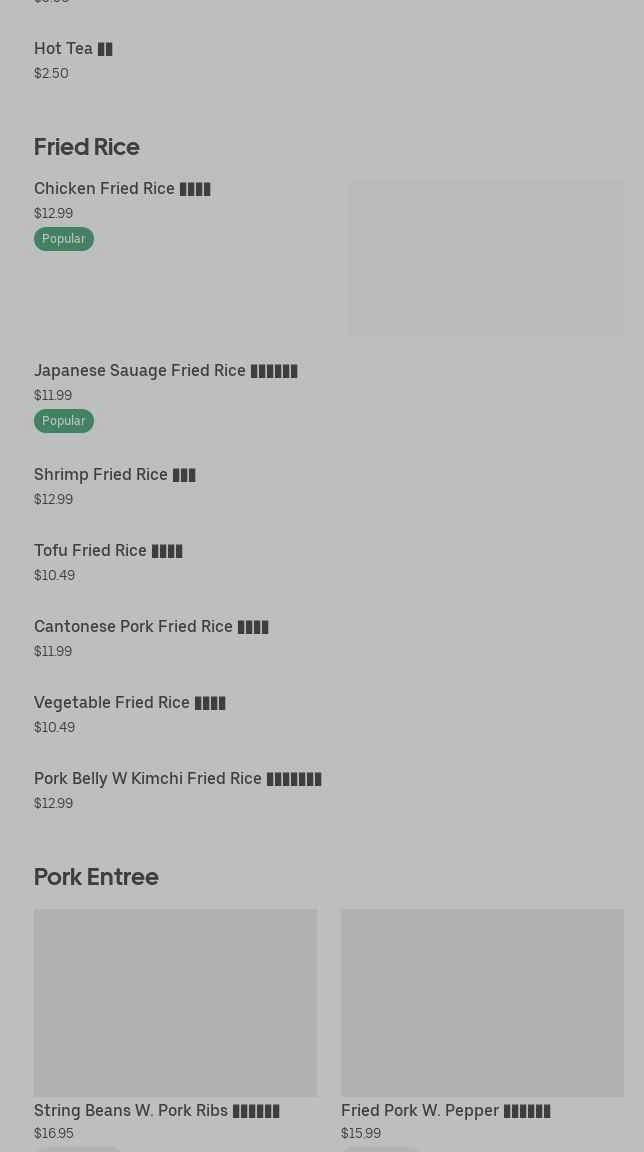Choose the Tofu Fried Rice item

108,550
